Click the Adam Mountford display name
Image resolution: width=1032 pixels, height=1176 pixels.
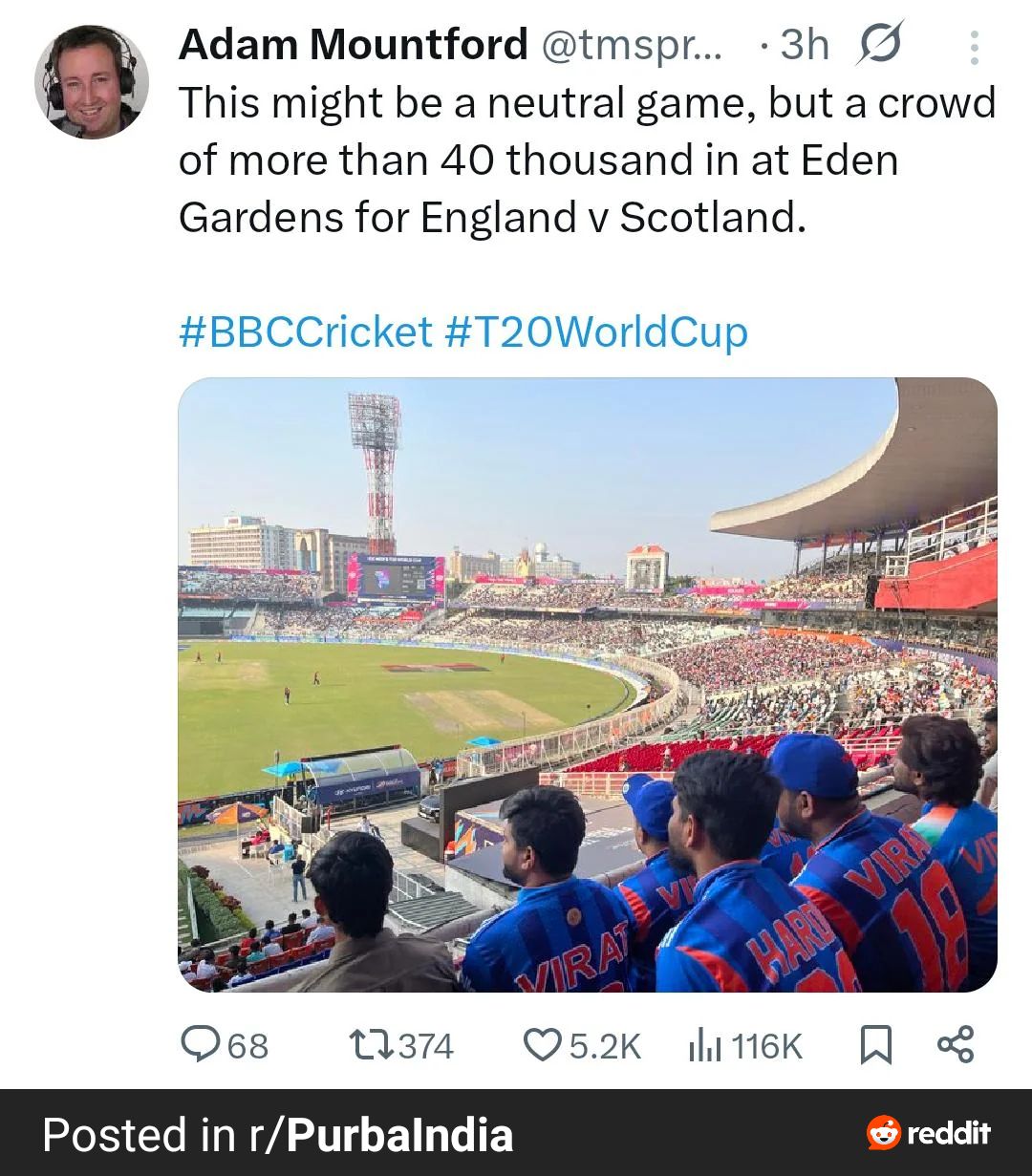(x=353, y=44)
